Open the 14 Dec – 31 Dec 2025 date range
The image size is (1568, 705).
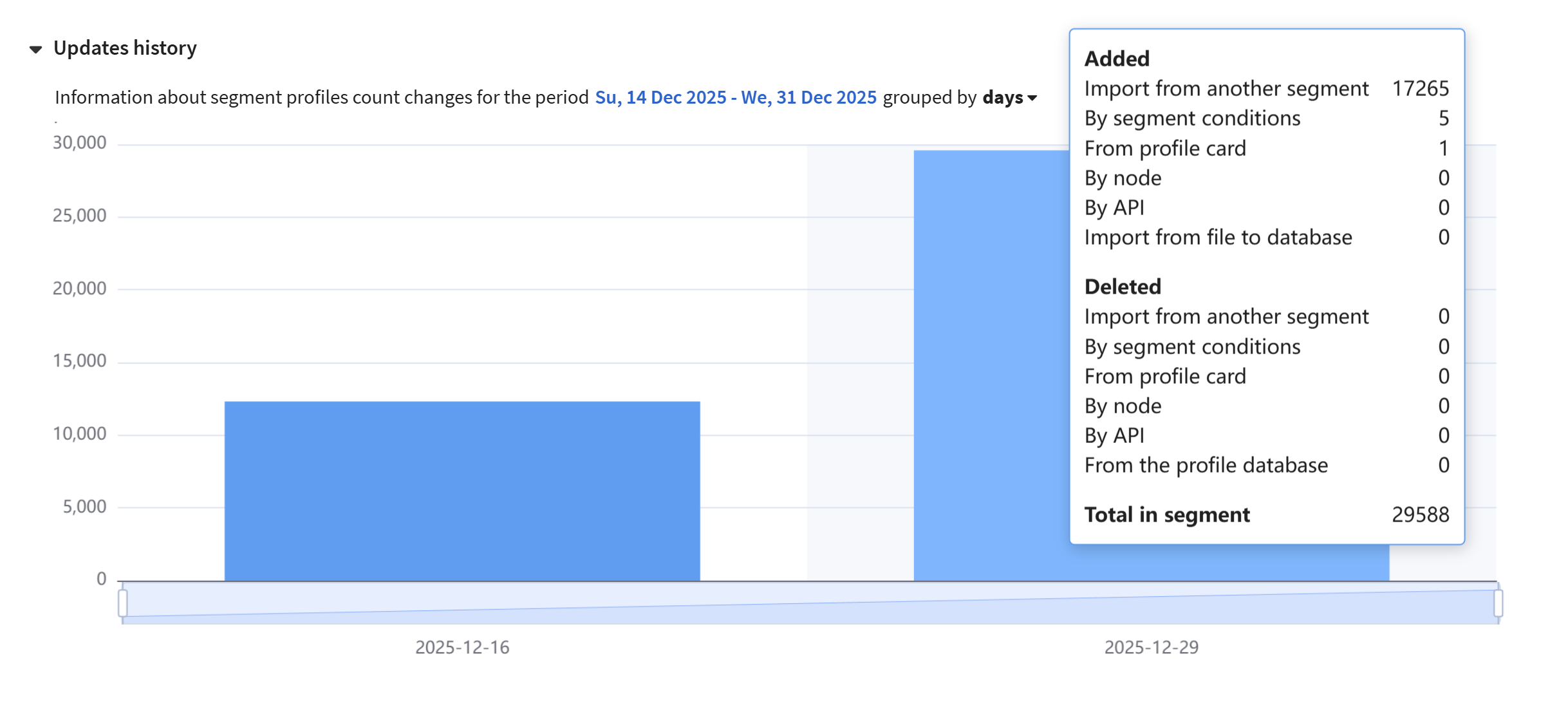pos(735,97)
